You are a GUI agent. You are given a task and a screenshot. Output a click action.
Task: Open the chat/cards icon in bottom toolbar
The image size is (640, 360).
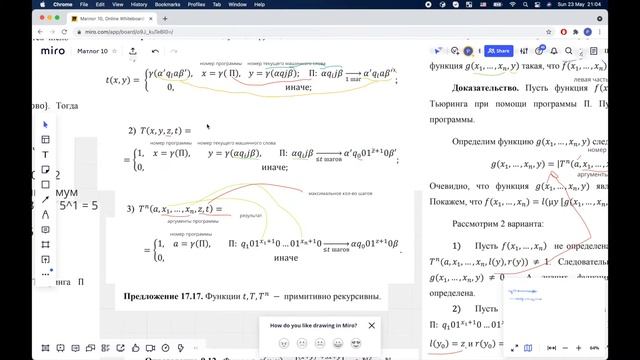[x=90, y=348]
